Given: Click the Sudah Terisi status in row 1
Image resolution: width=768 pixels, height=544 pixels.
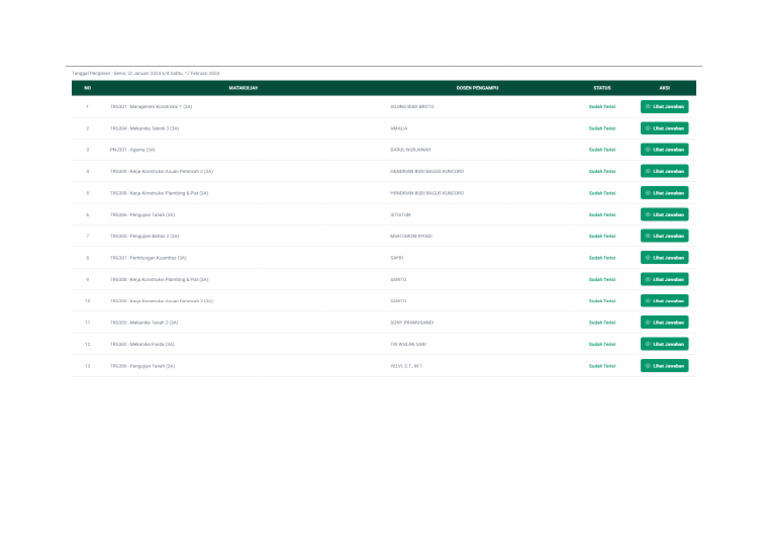Looking at the screenshot, I should point(602,107).
